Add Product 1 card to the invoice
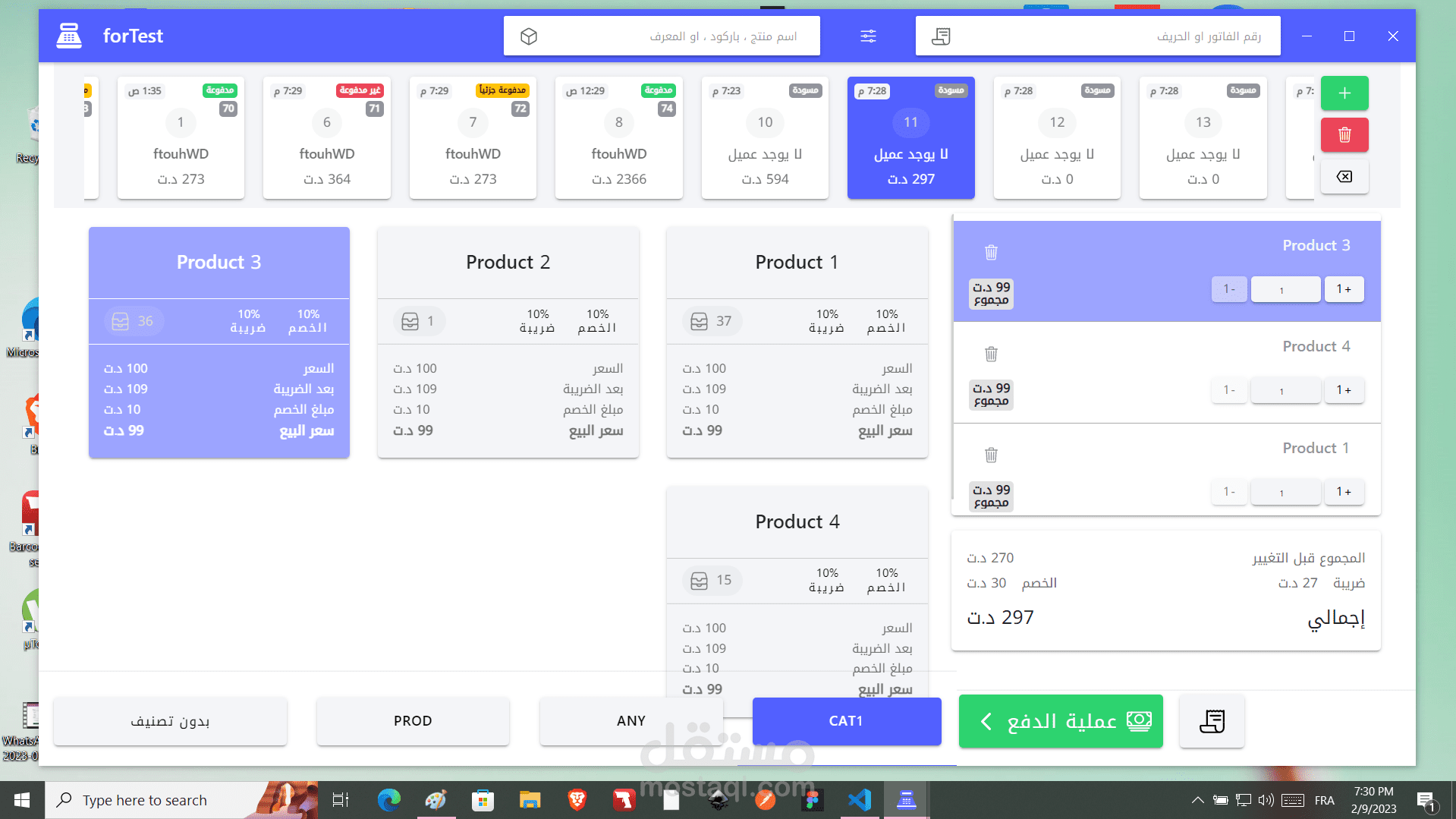The image size is (1456, 819). 797,342
